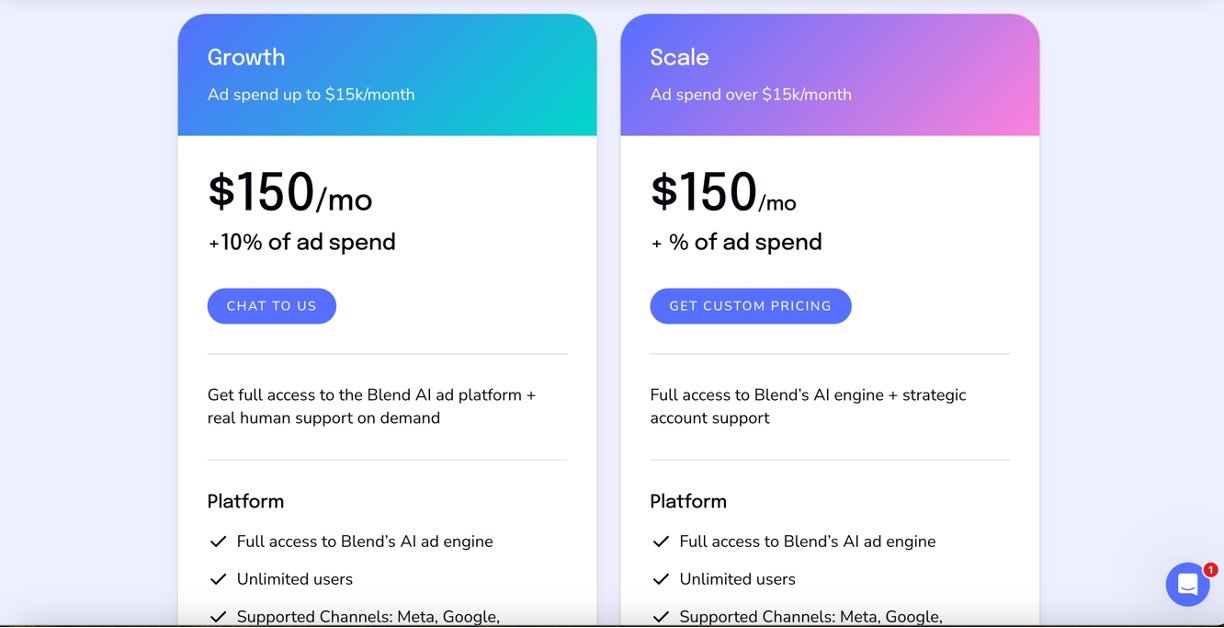Viewport: 1224px width, 628px height.
Task: Click the Platform heading in the Scale card
Action: point(688,501)
